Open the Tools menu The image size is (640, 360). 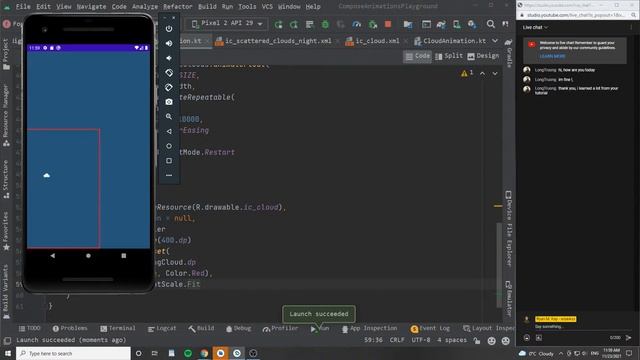click(247, 7)
